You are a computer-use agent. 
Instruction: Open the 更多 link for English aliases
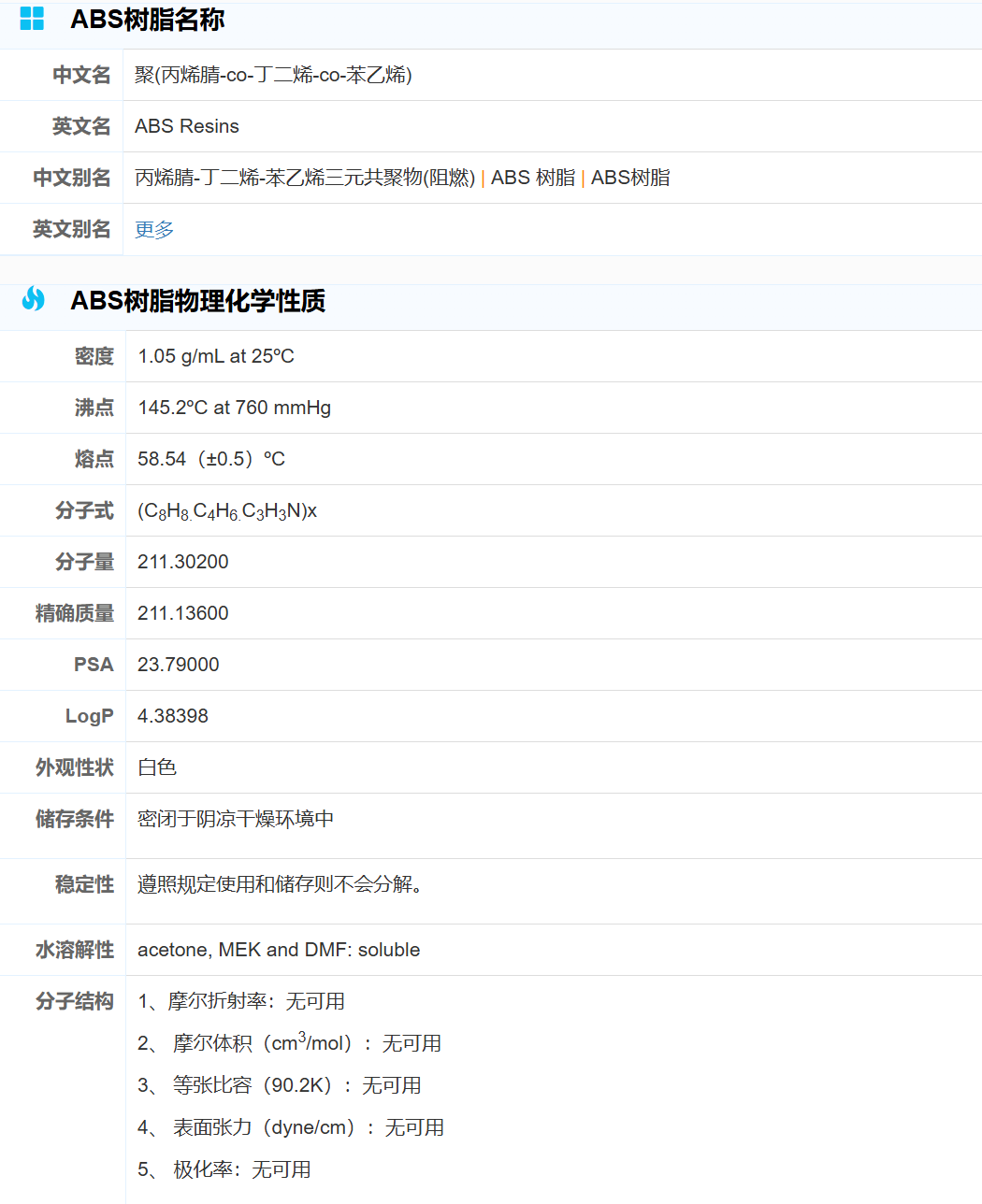[x=154, y=230]
